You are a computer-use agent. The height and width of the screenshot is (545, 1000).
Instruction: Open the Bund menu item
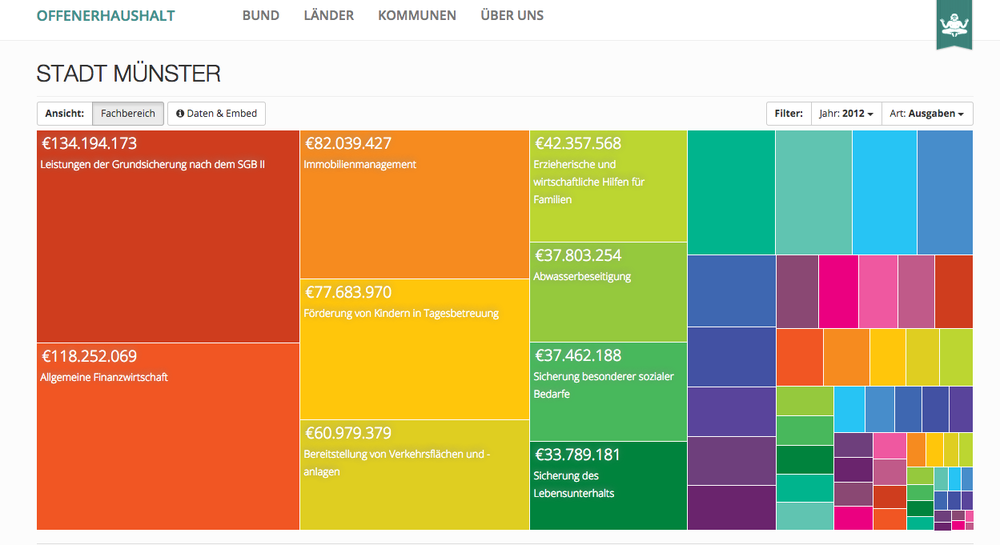(x=261, y=16)
